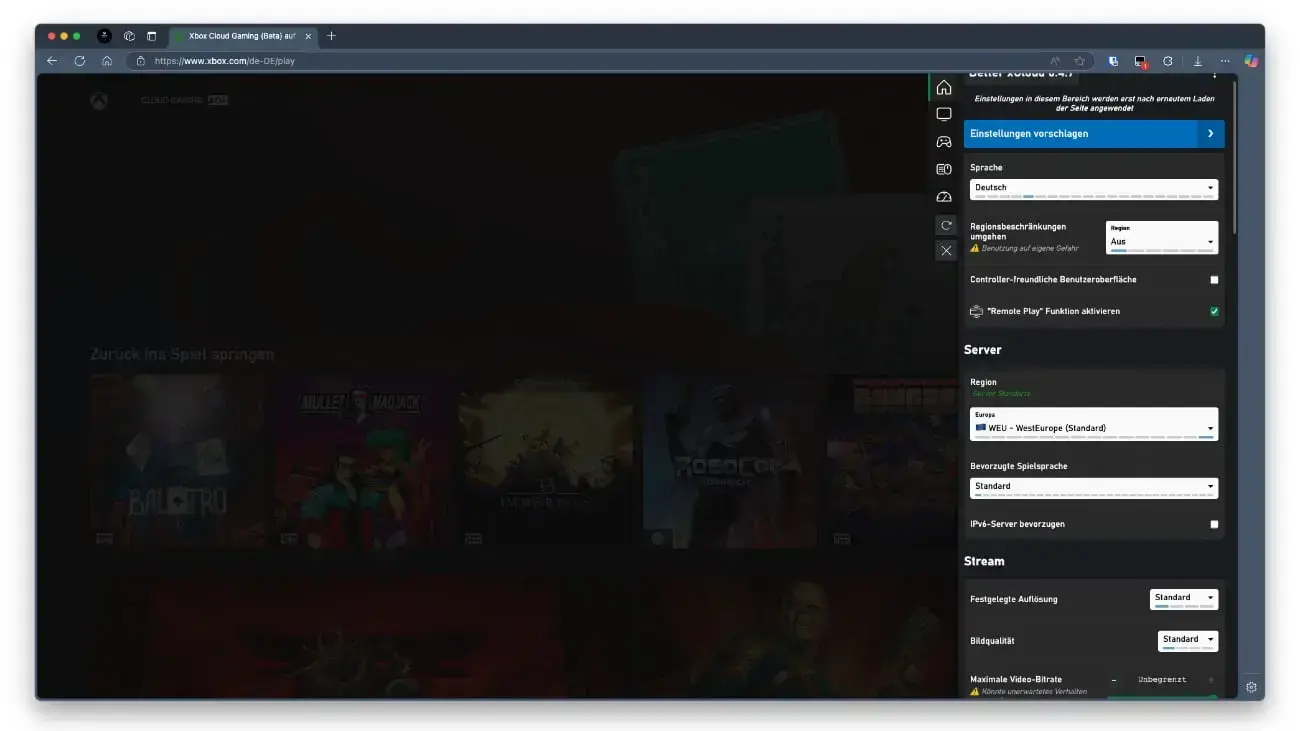Open the three-dot menu in Better xCloud header
The height and width of the screenshot is (731, 1300).
1215,74
